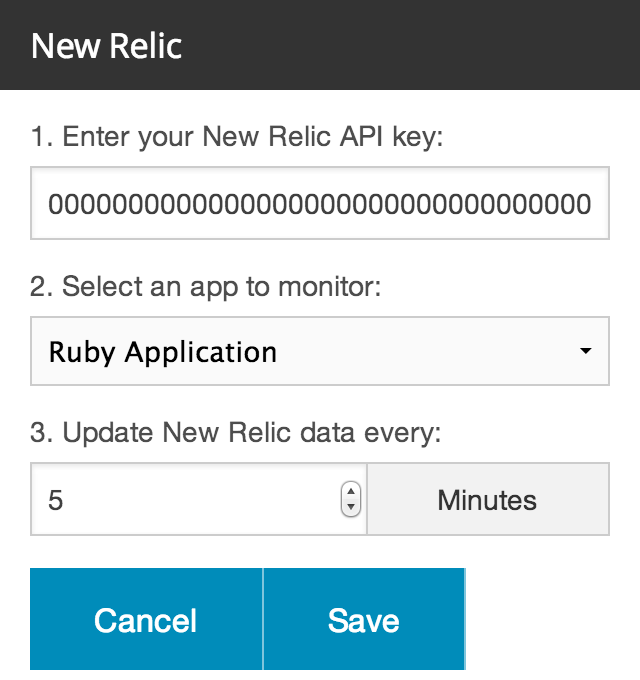The image size is (640, 680).
Task: Increase the update interval with the up arrow
Action: click(351, 492)
